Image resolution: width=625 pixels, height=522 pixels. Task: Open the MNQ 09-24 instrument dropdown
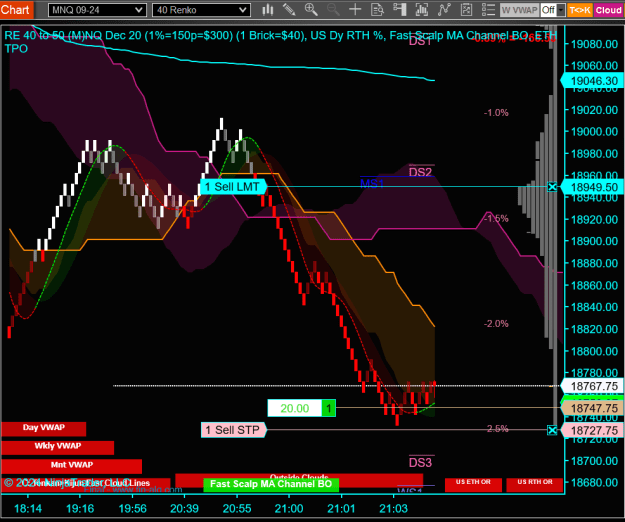click(x=97, y=10)
